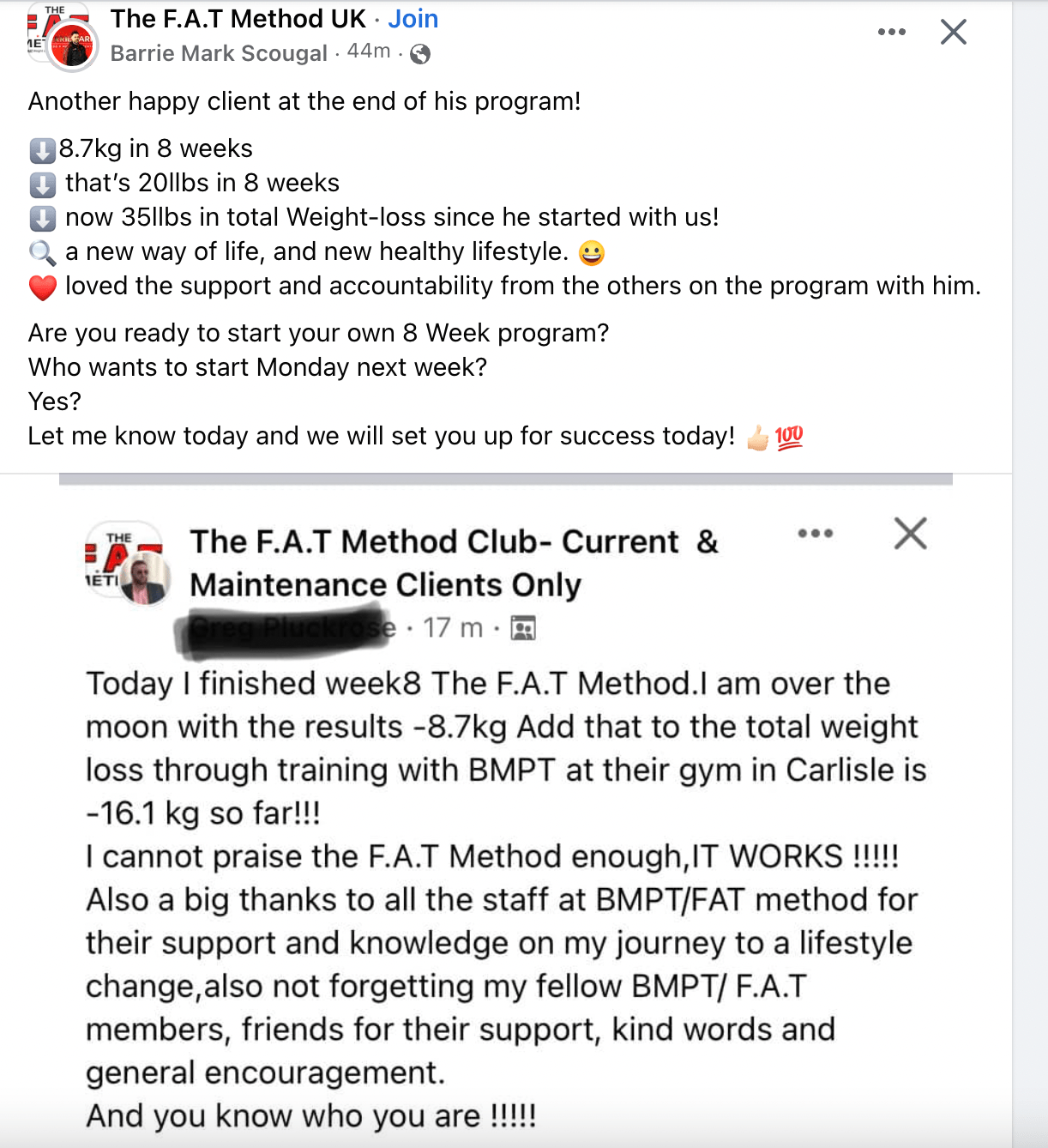Open the post options three-dot menu
The height and width of the screenshot is (1148, 1048).
pos(891,33)
